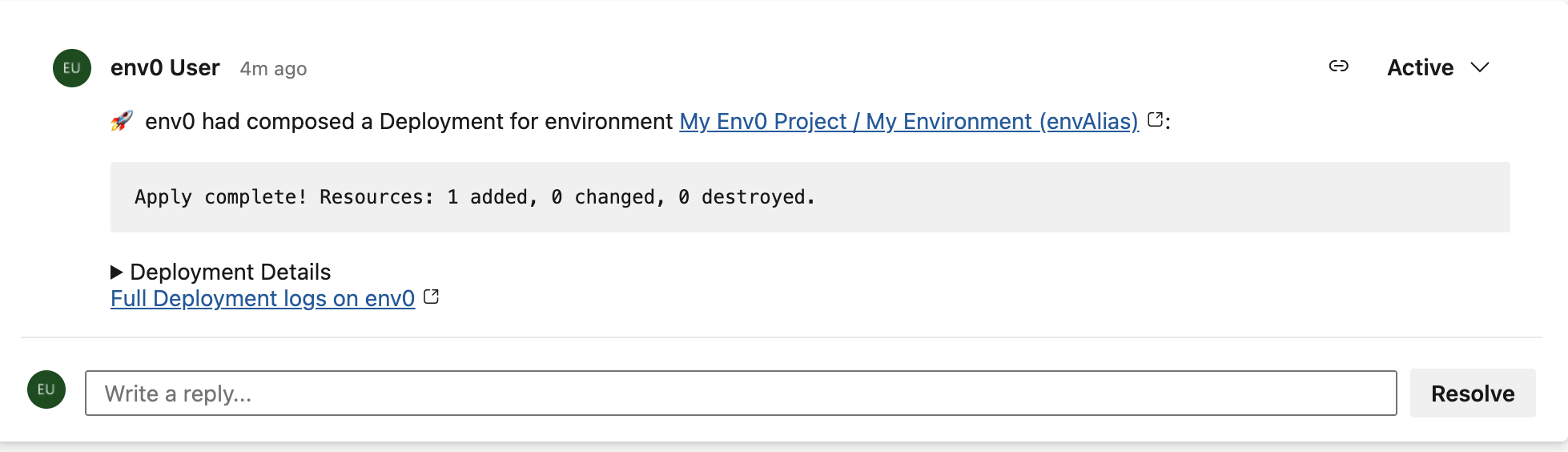Click the Deployment Details label text
Image resolution: width=1568 pixels, height=452 pixels.
pos(230,272)
